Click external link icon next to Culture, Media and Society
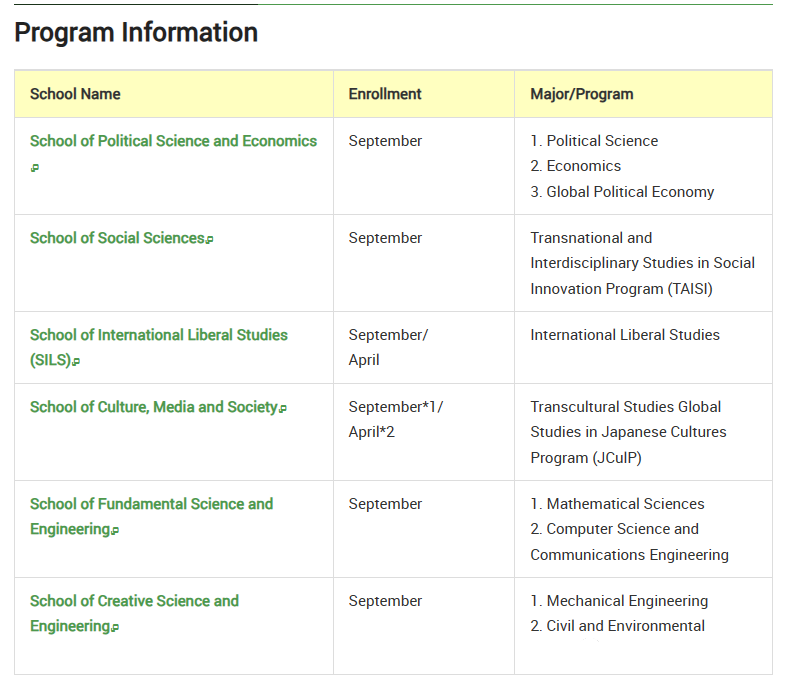Screen dimensions: 793x686 [x=283, y=408]
